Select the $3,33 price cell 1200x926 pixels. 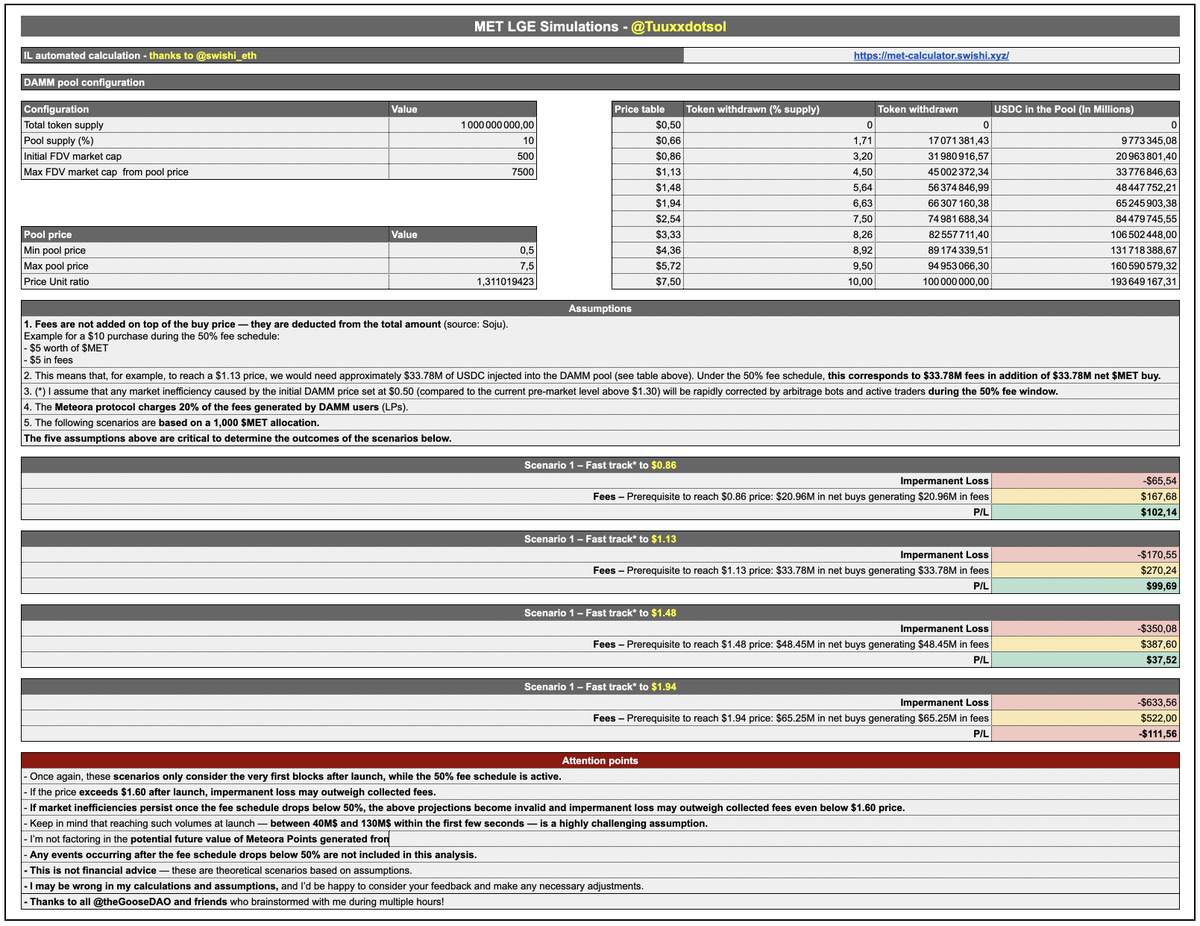[x=647, y=235]
